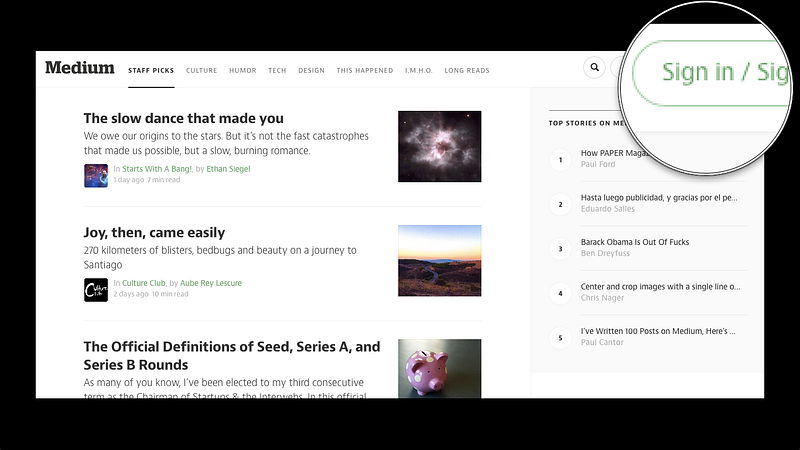
Task: Click the pink piggy bank thumbnail
Action: click(x=439, y=368)
